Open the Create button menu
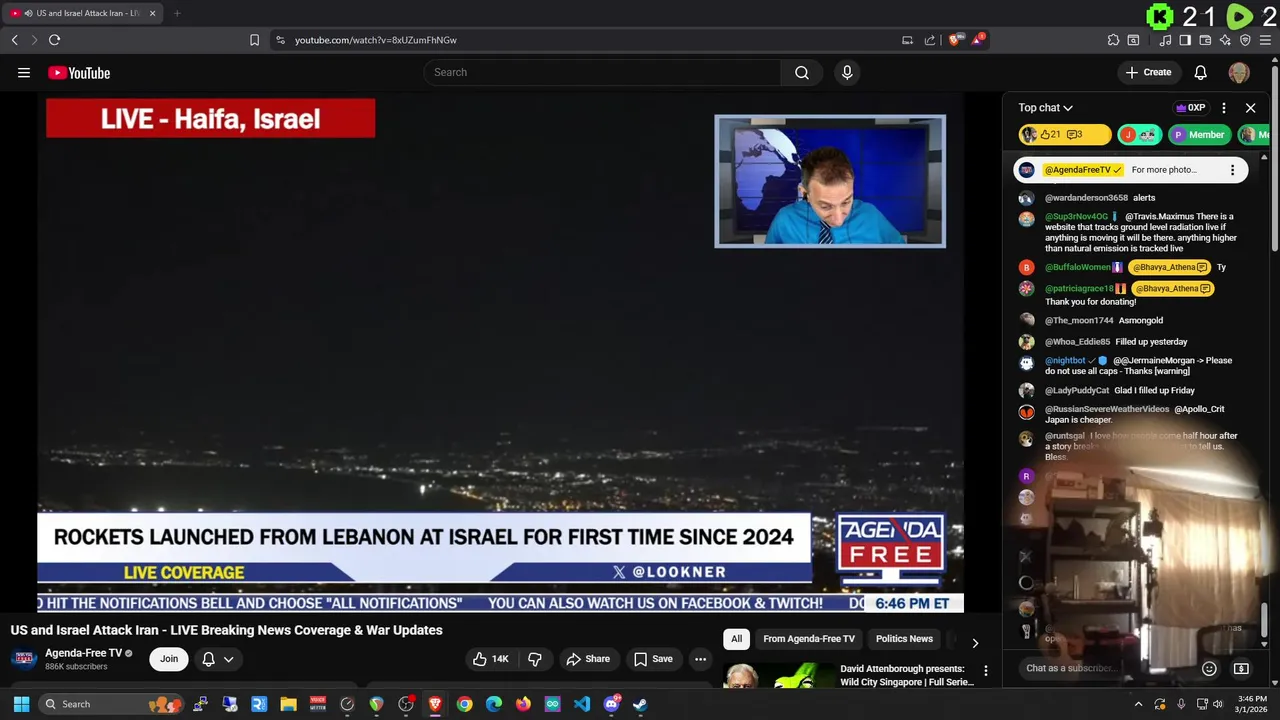 (x=1148, y=72)
